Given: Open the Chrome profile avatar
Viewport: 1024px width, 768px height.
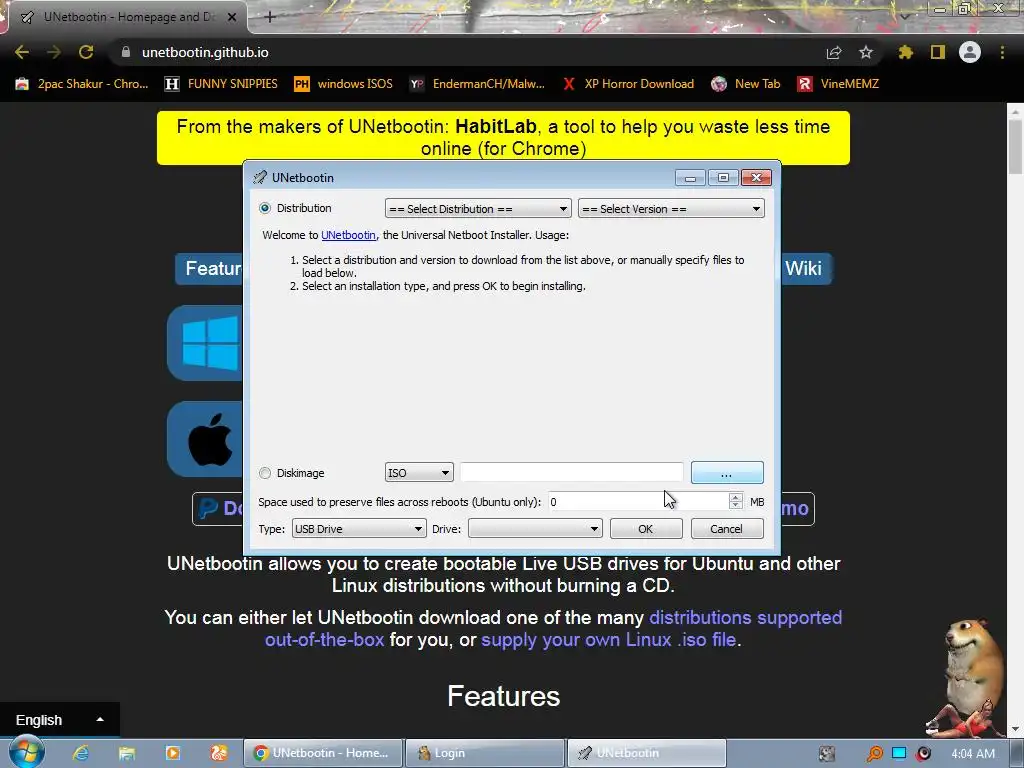Looking at the screenshot, I should (970, 52).
